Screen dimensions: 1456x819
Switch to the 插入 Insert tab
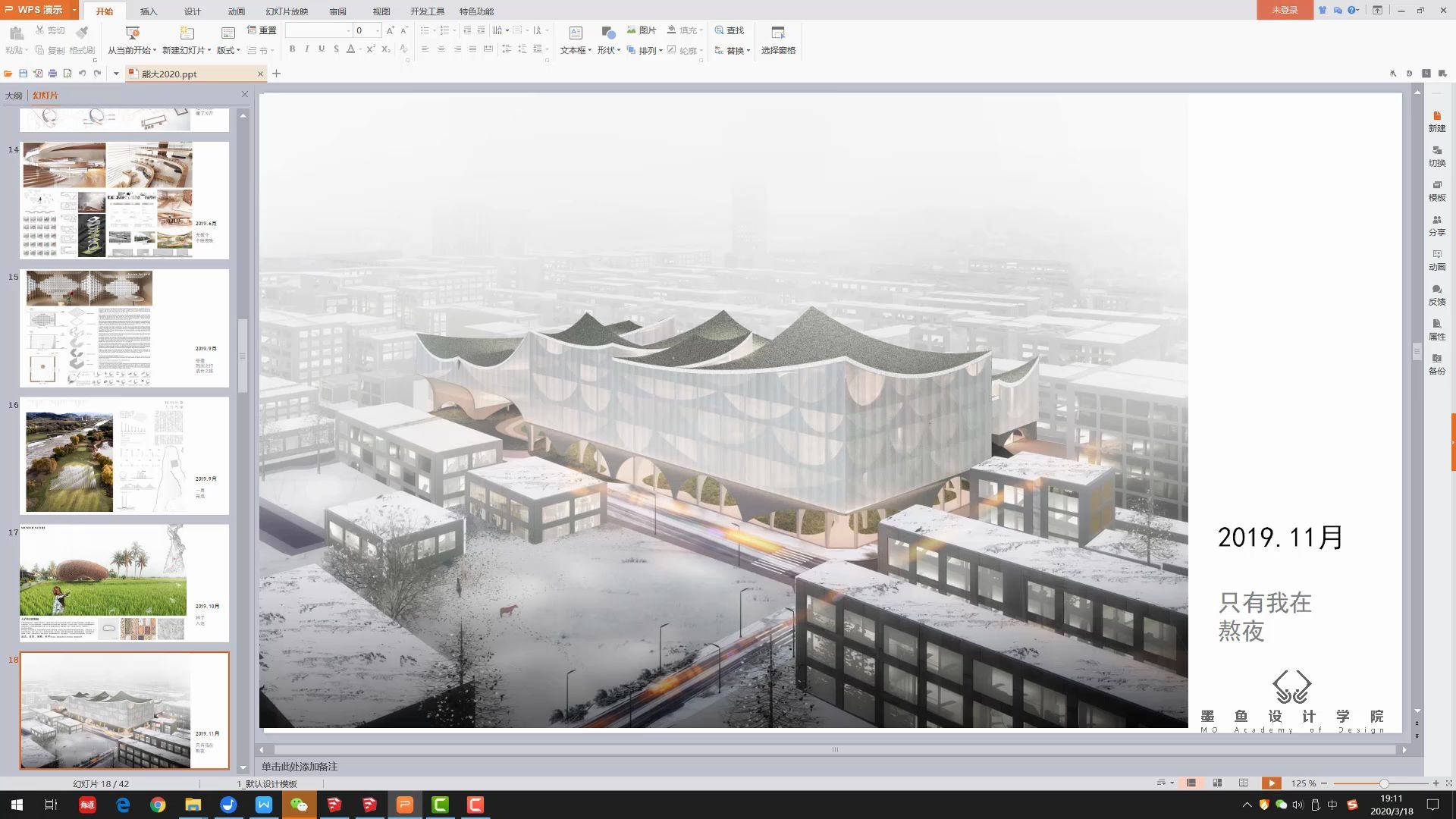coord(149,11)
